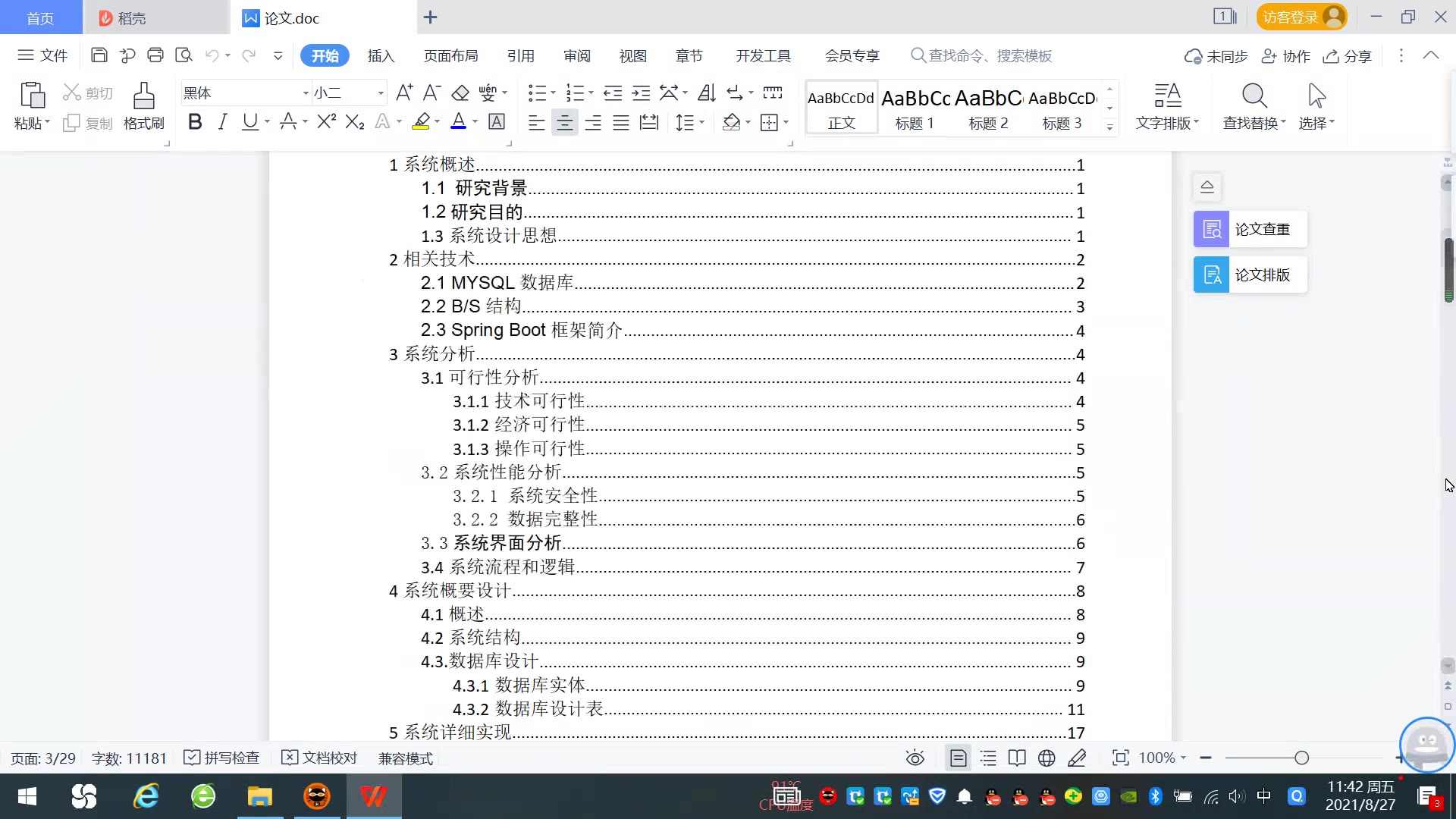Click the Italic formatting icon
Image resolution: width=1456 pixels, height=819 pixels.
222,122
